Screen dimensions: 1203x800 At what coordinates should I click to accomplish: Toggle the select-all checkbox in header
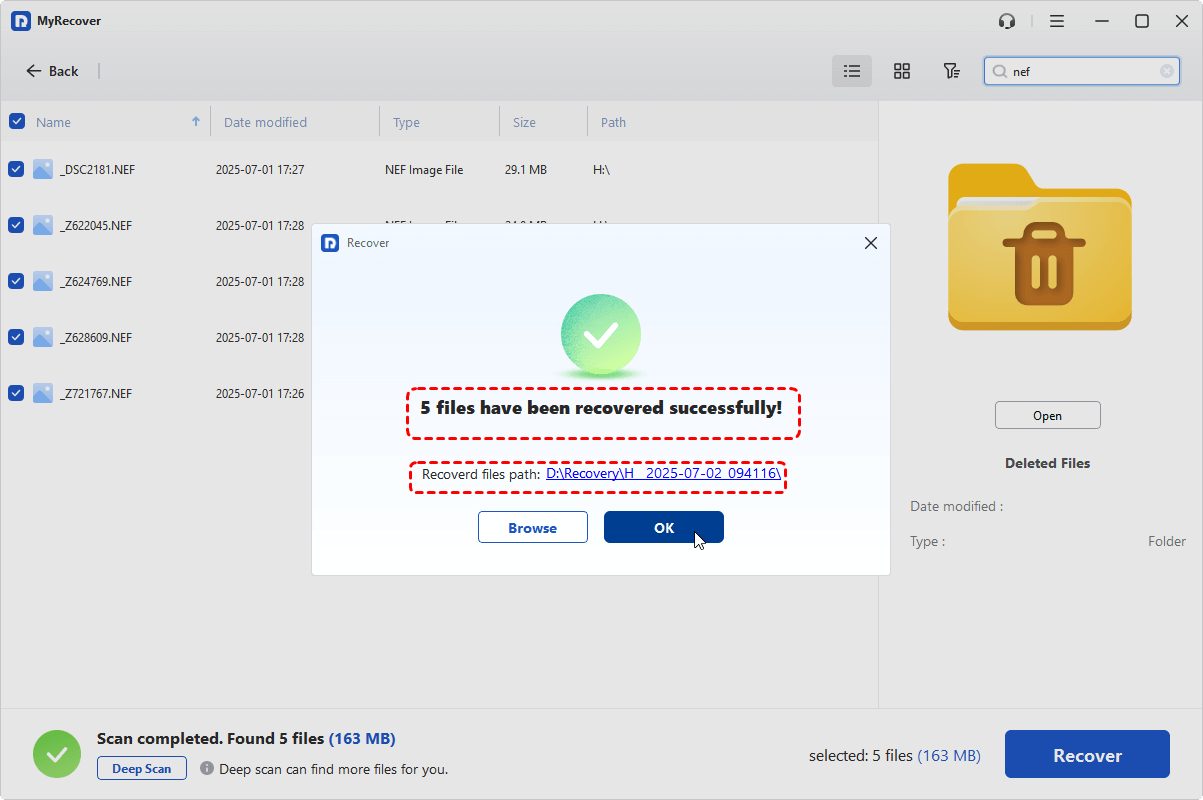click(16, 121)
